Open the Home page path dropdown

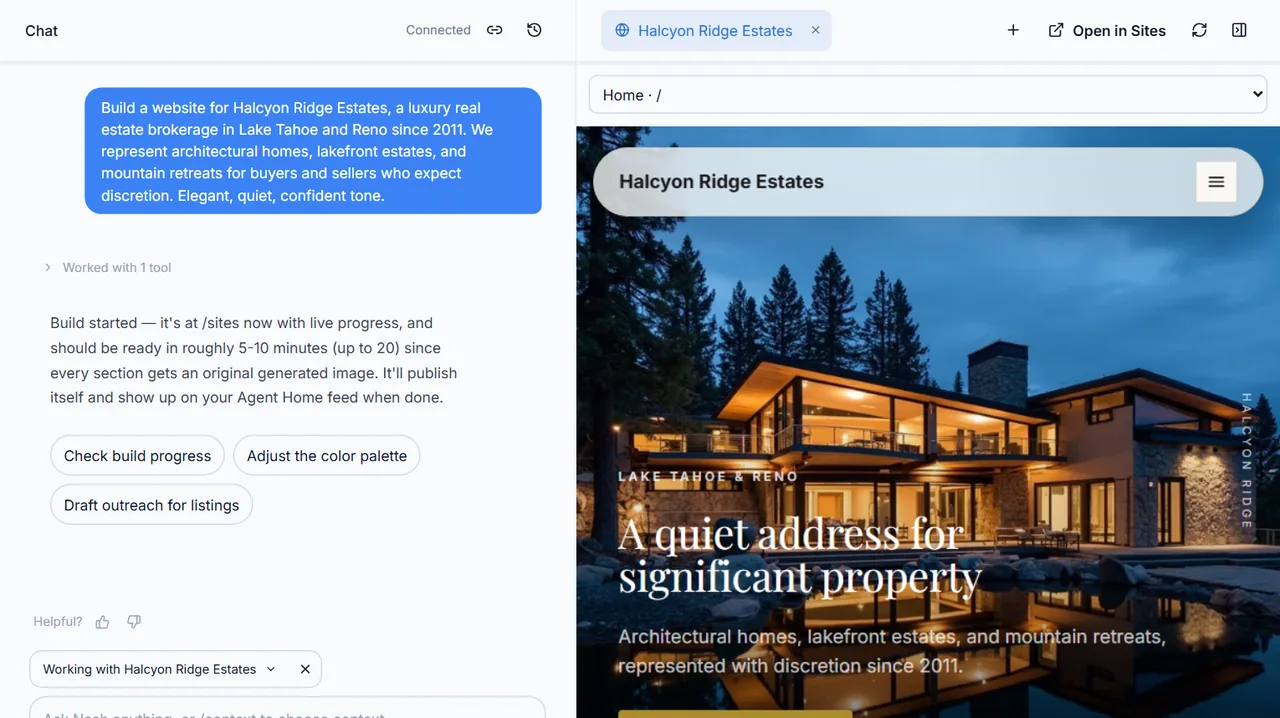click(928, 95)
